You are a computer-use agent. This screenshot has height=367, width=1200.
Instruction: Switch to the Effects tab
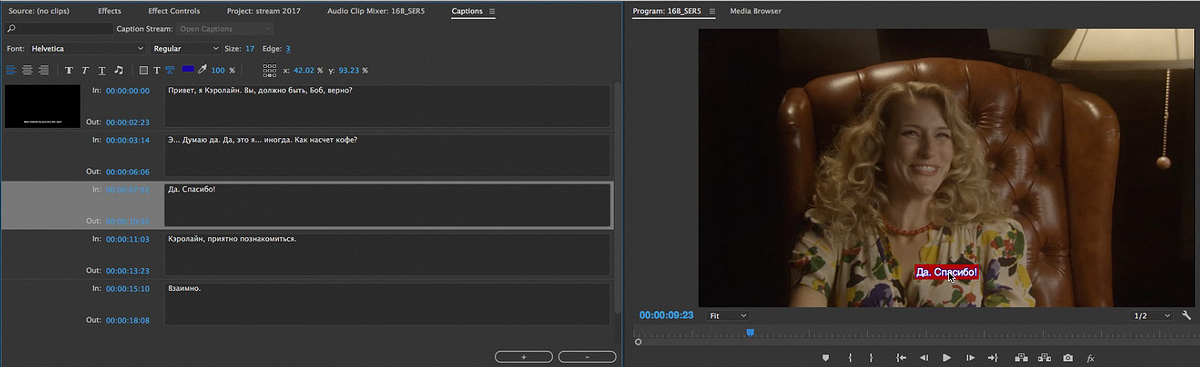(110, 11)
